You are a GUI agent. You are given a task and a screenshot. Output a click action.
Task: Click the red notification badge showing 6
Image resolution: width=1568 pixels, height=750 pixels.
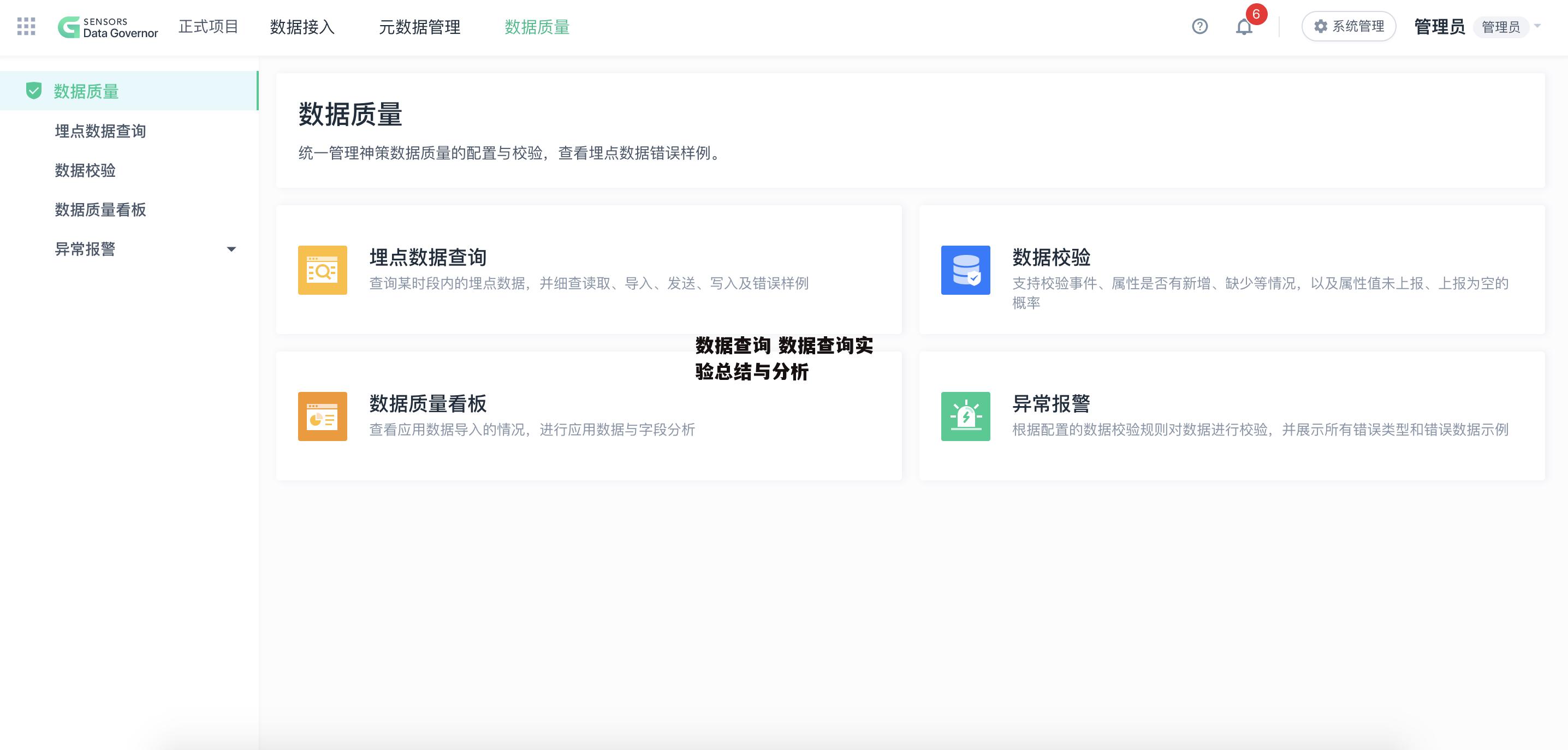tap(1256, 14)
